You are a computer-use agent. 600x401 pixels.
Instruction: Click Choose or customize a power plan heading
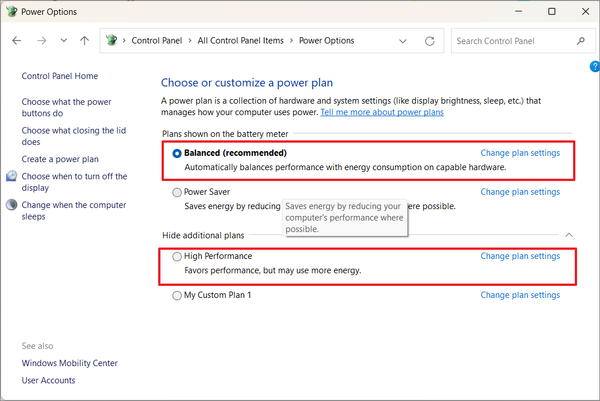click(x=247, y=83)
